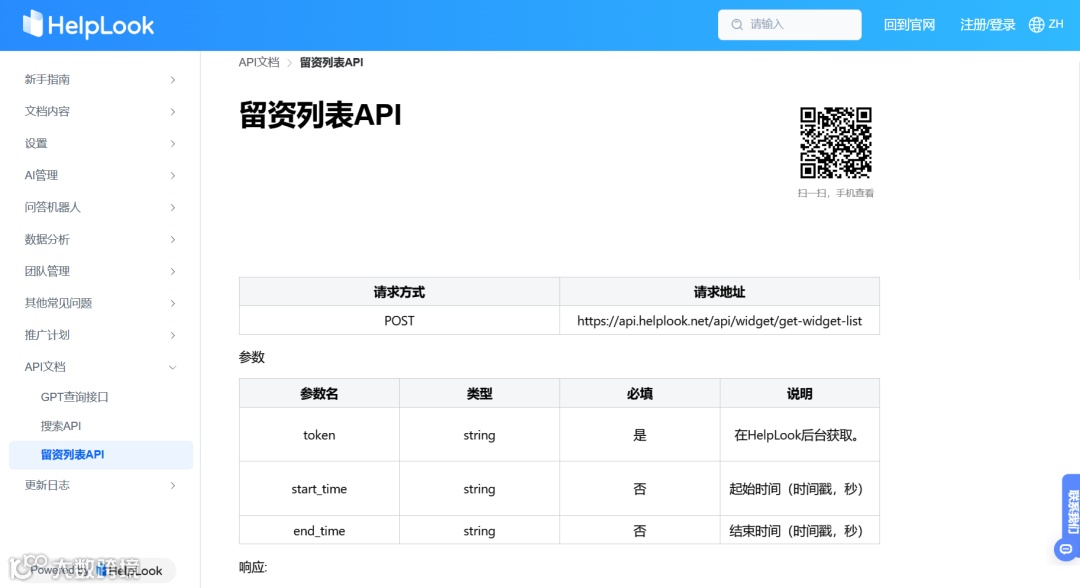Click 注册/登录 in the top bar

click(986, 24)
